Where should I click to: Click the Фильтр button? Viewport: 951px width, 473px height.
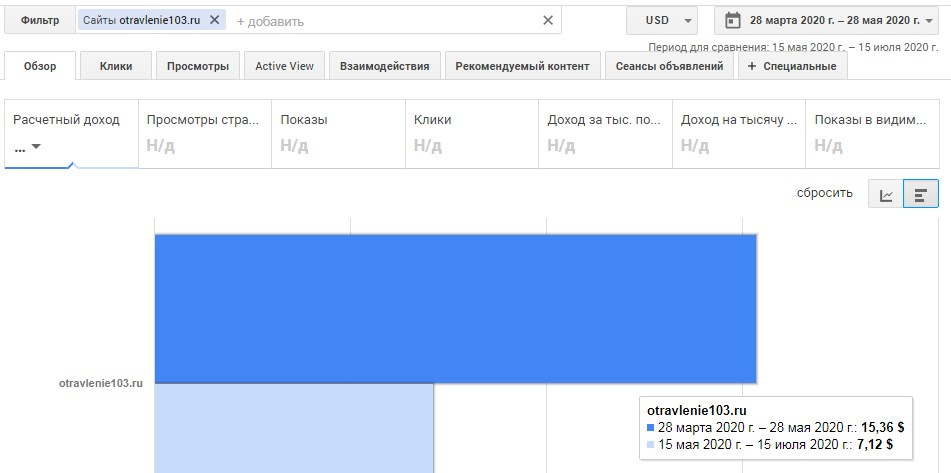(40, 20)
